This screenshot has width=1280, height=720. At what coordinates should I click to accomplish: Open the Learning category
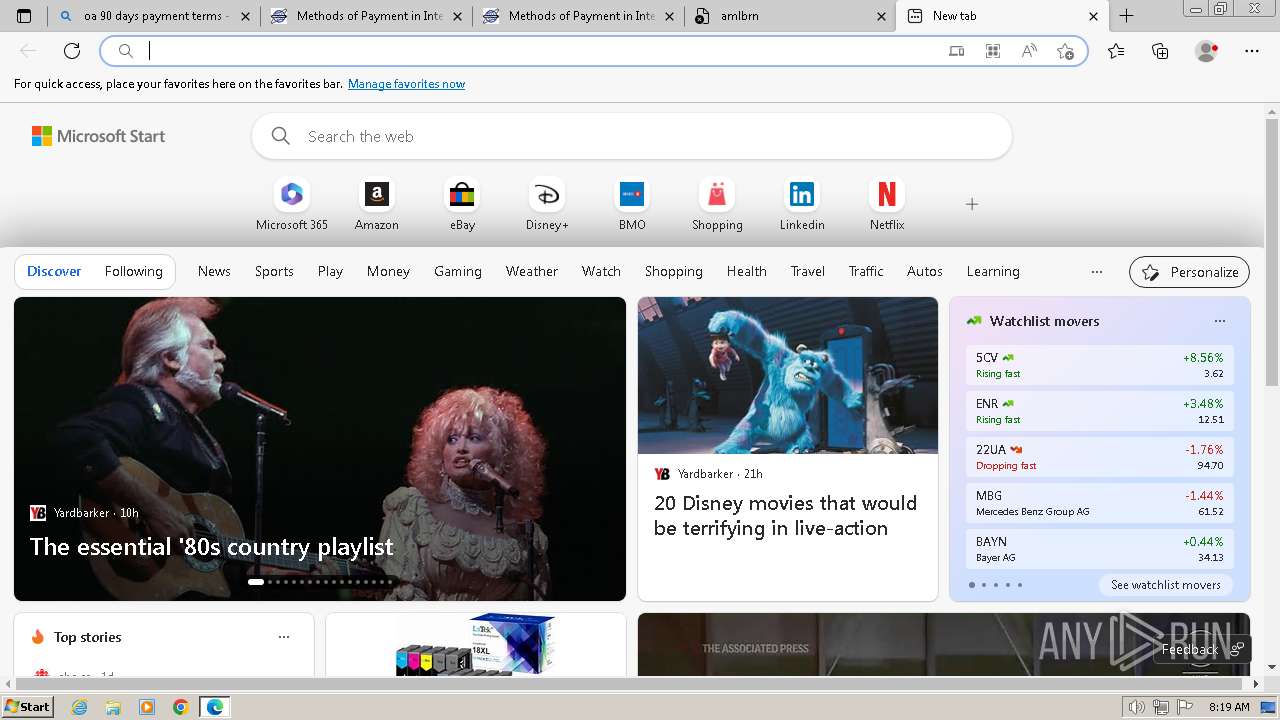click(x=993, y=271)
